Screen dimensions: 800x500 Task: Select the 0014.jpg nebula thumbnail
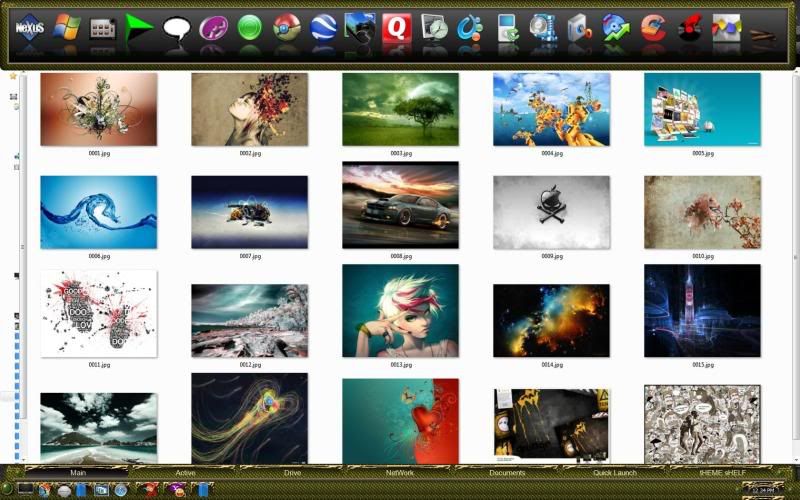(552, 321)
